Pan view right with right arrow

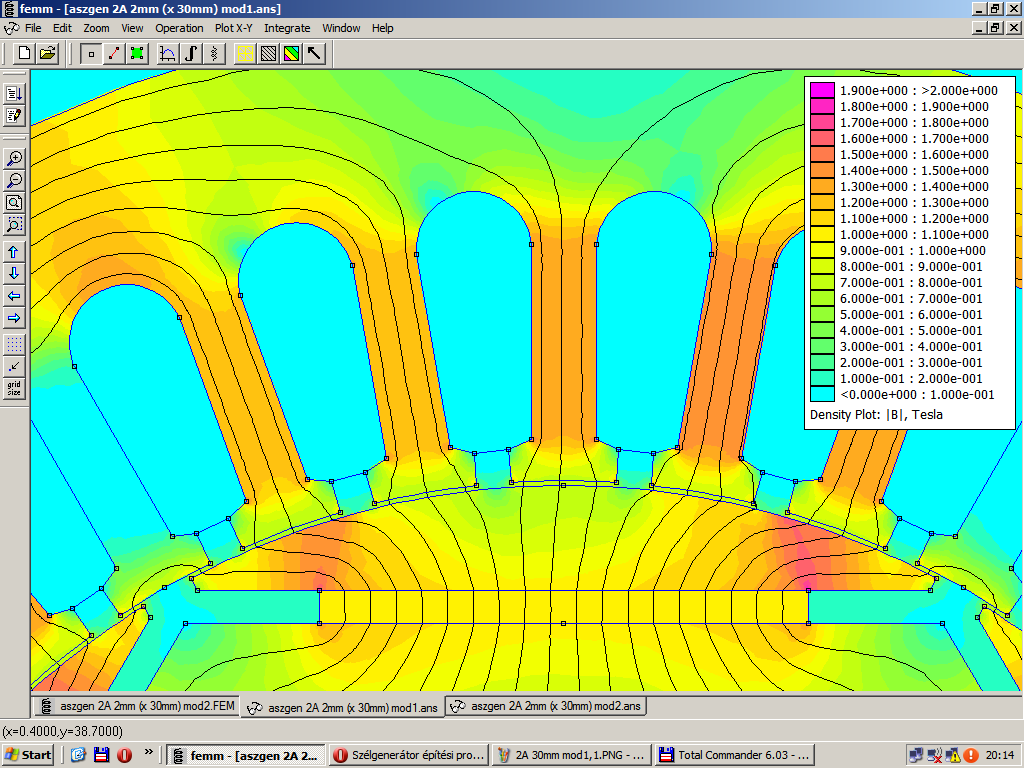click(x=14, y=318)
